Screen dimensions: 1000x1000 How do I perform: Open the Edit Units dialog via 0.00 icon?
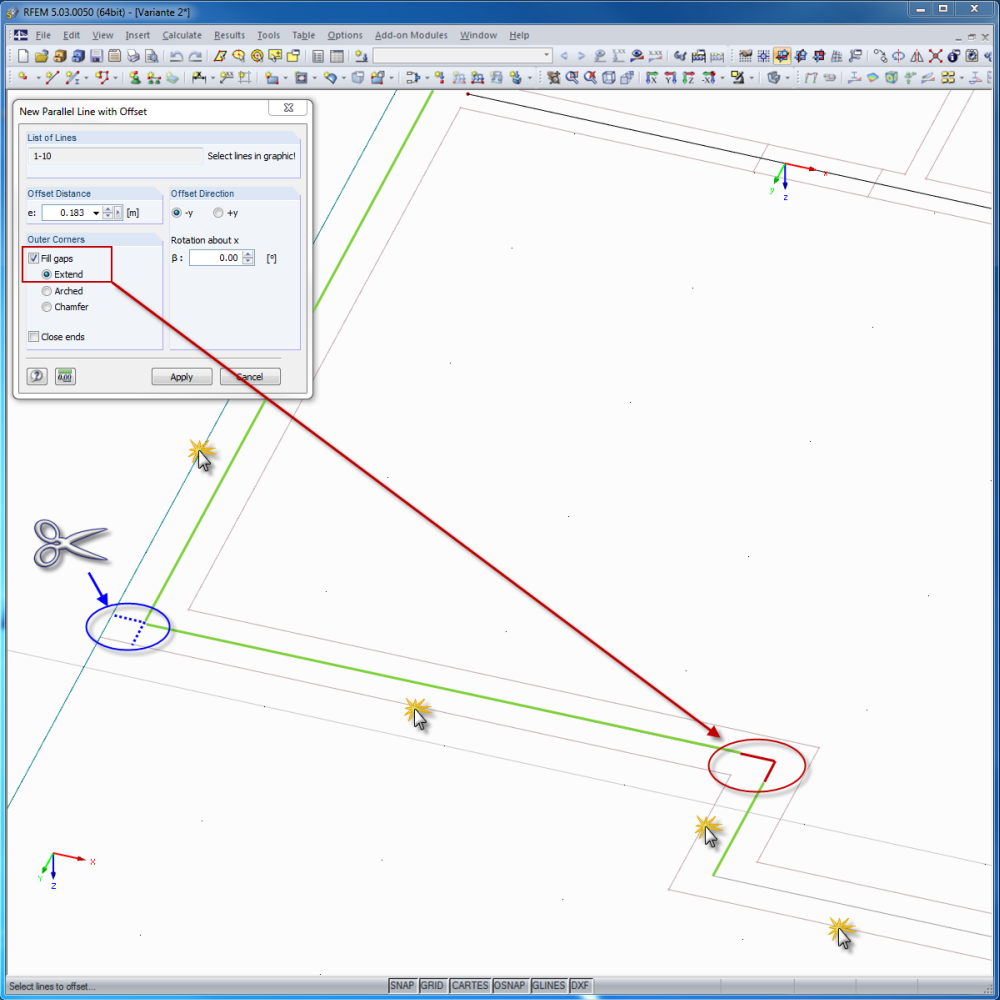coord(65,376)
